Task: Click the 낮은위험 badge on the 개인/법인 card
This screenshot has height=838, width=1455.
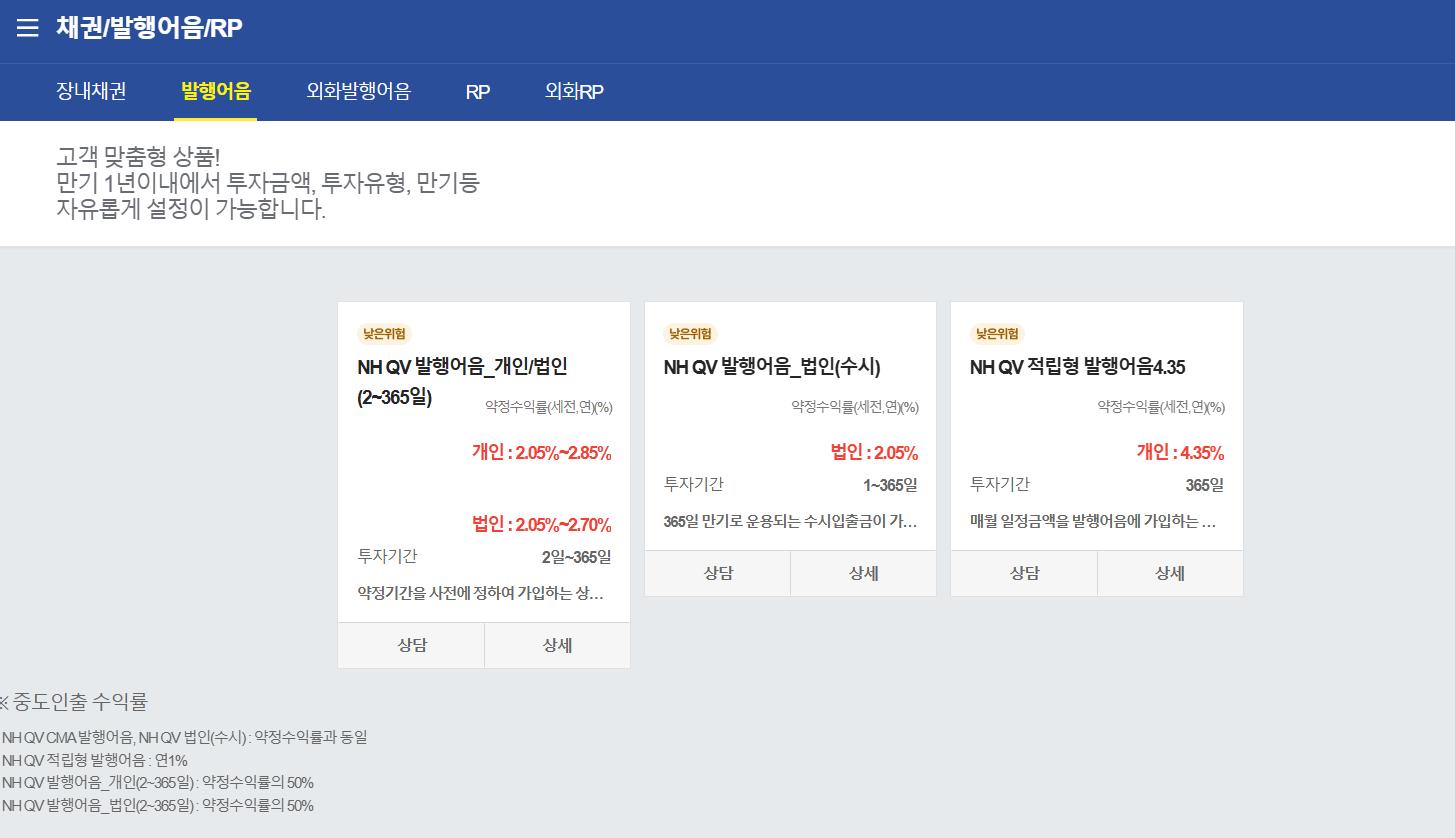Action: point(385,334)
